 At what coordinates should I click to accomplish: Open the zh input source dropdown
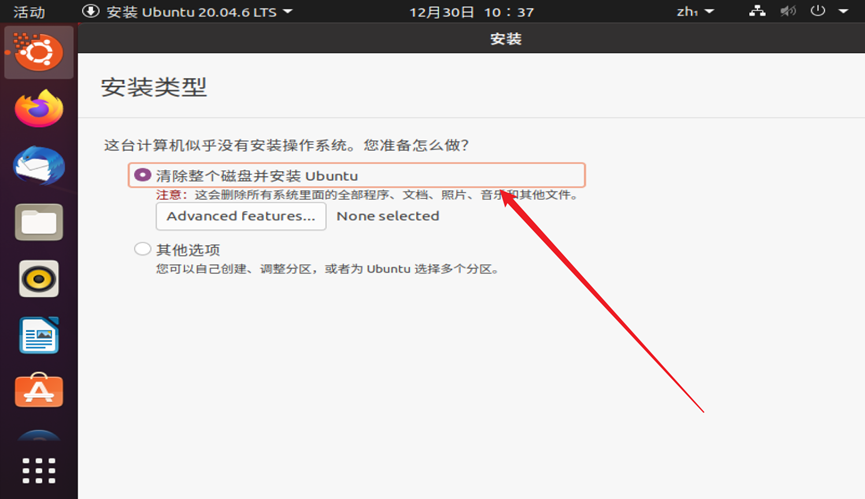tap(695, 12)
